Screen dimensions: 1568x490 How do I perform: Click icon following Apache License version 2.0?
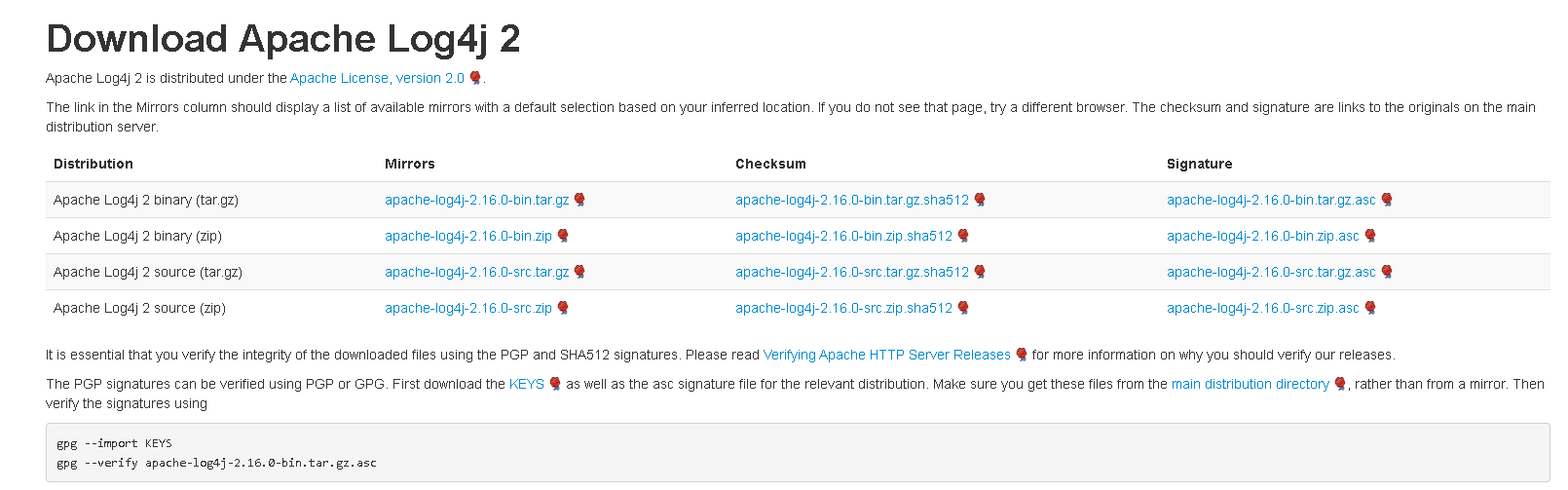(x=475, y=78)
